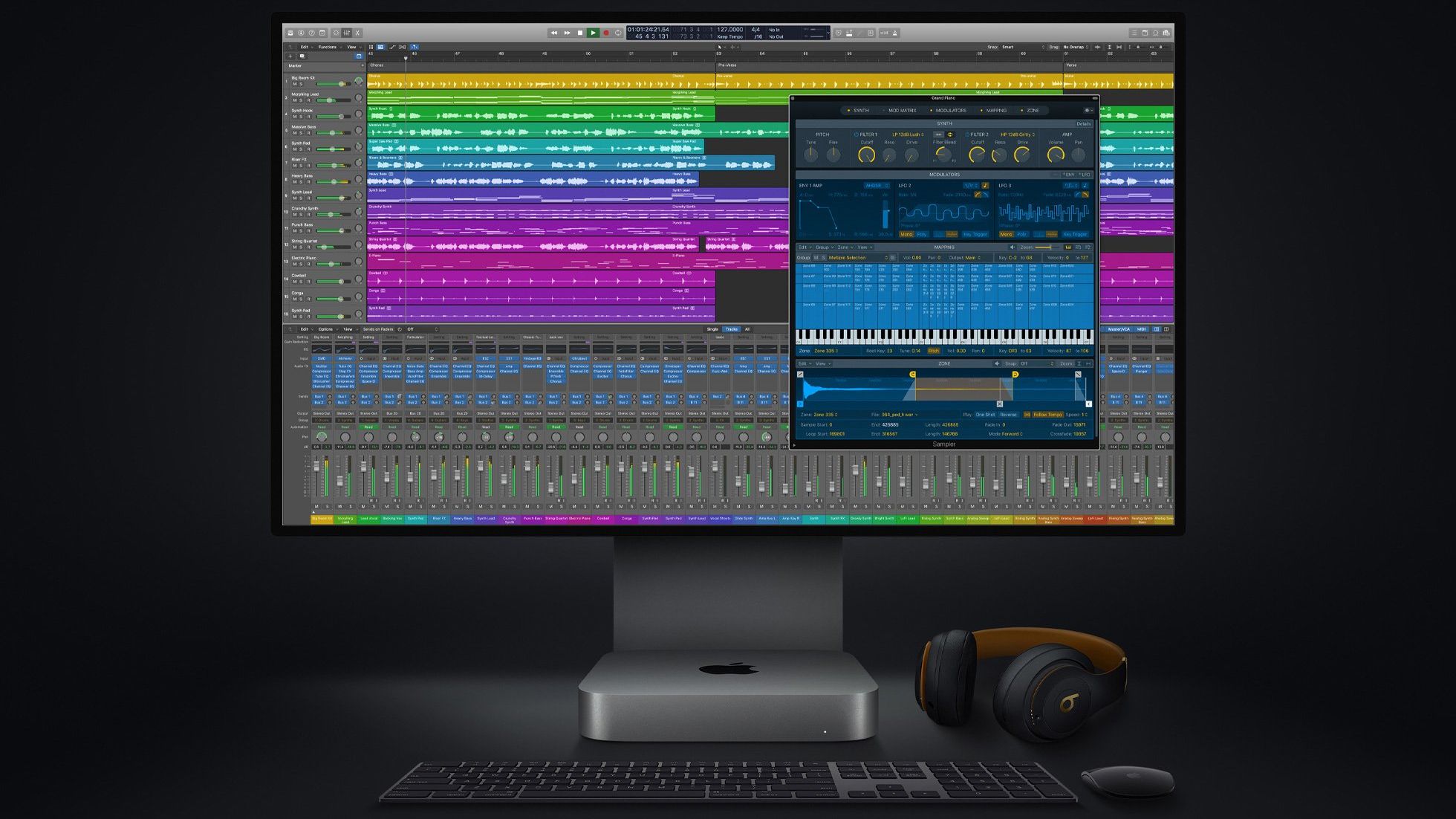Mute the Big Room Kit track
Screen dimensions: 1456x819
[x=293, y=84]
